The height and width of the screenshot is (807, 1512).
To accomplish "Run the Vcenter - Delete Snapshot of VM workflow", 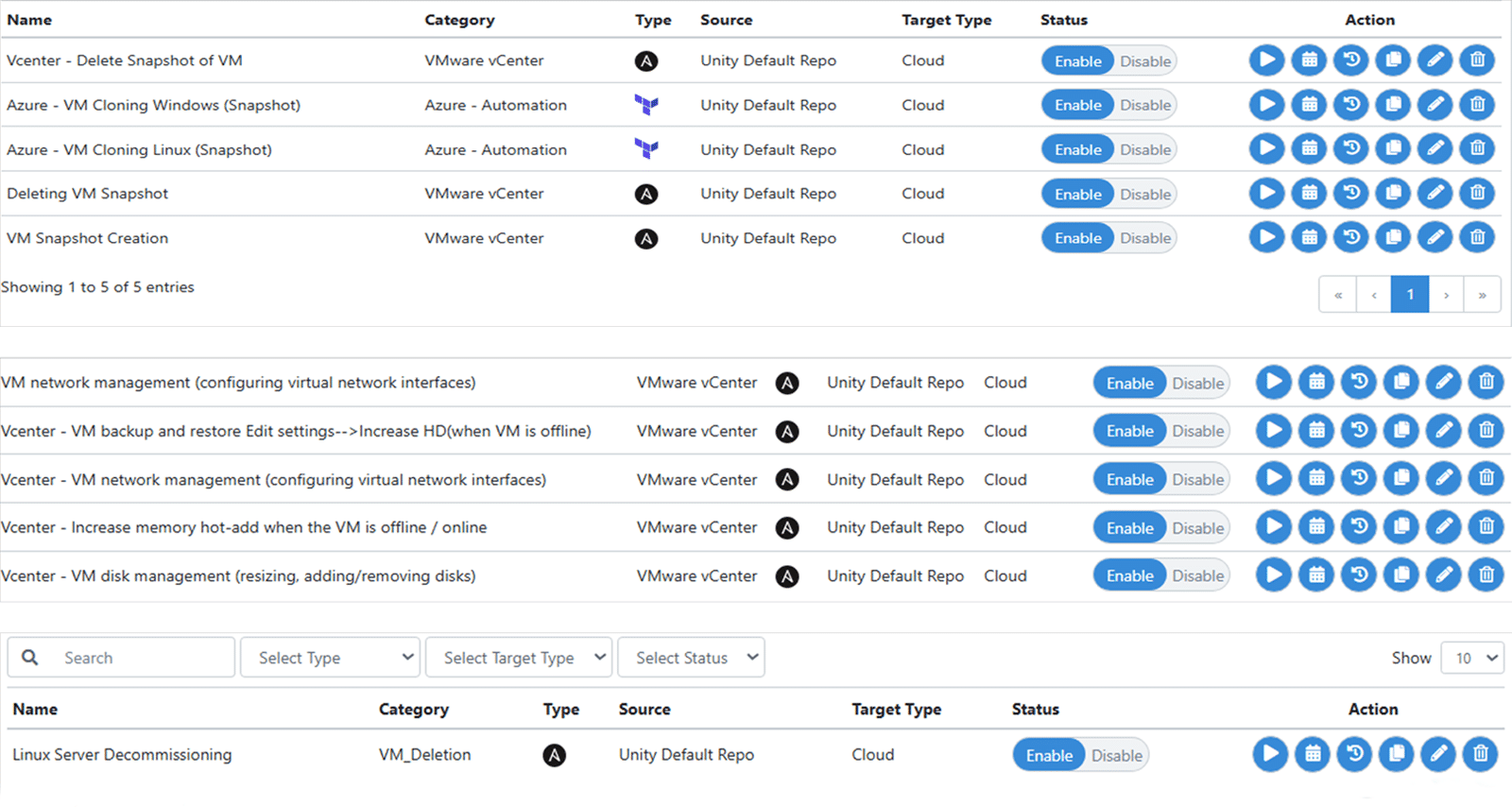I will point(1266,60).
